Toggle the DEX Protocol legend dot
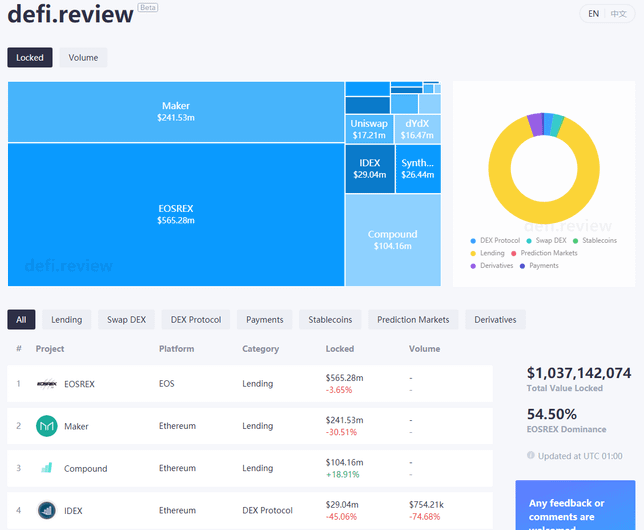Screen dimensions: 644x530 (x=472, y=241)
